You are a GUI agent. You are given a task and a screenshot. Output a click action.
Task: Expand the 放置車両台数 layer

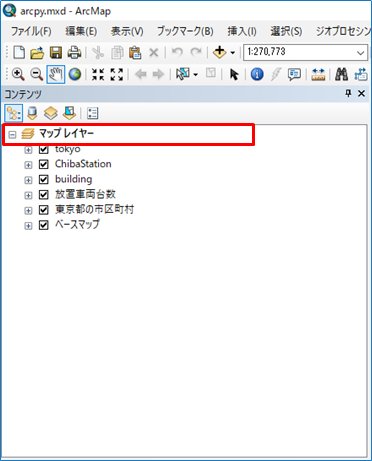pyautogui.click(x=28, y=195)
